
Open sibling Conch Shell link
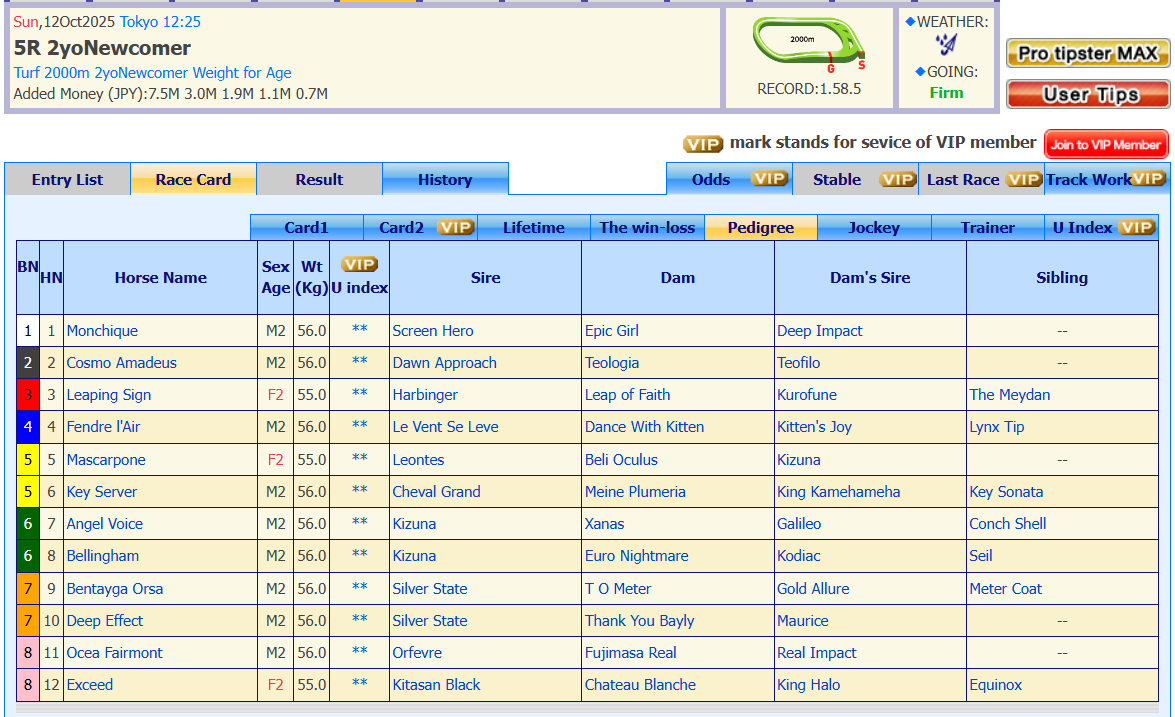click(x=1007, y=524)
